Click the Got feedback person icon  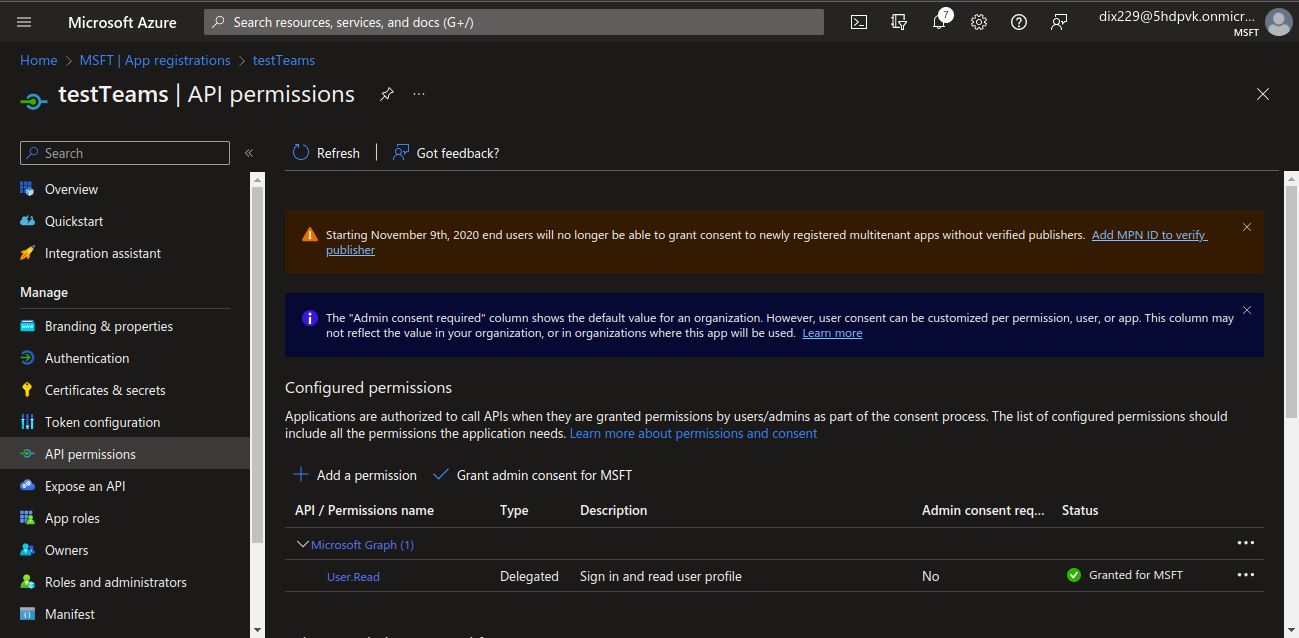click(x=401, y=152)
